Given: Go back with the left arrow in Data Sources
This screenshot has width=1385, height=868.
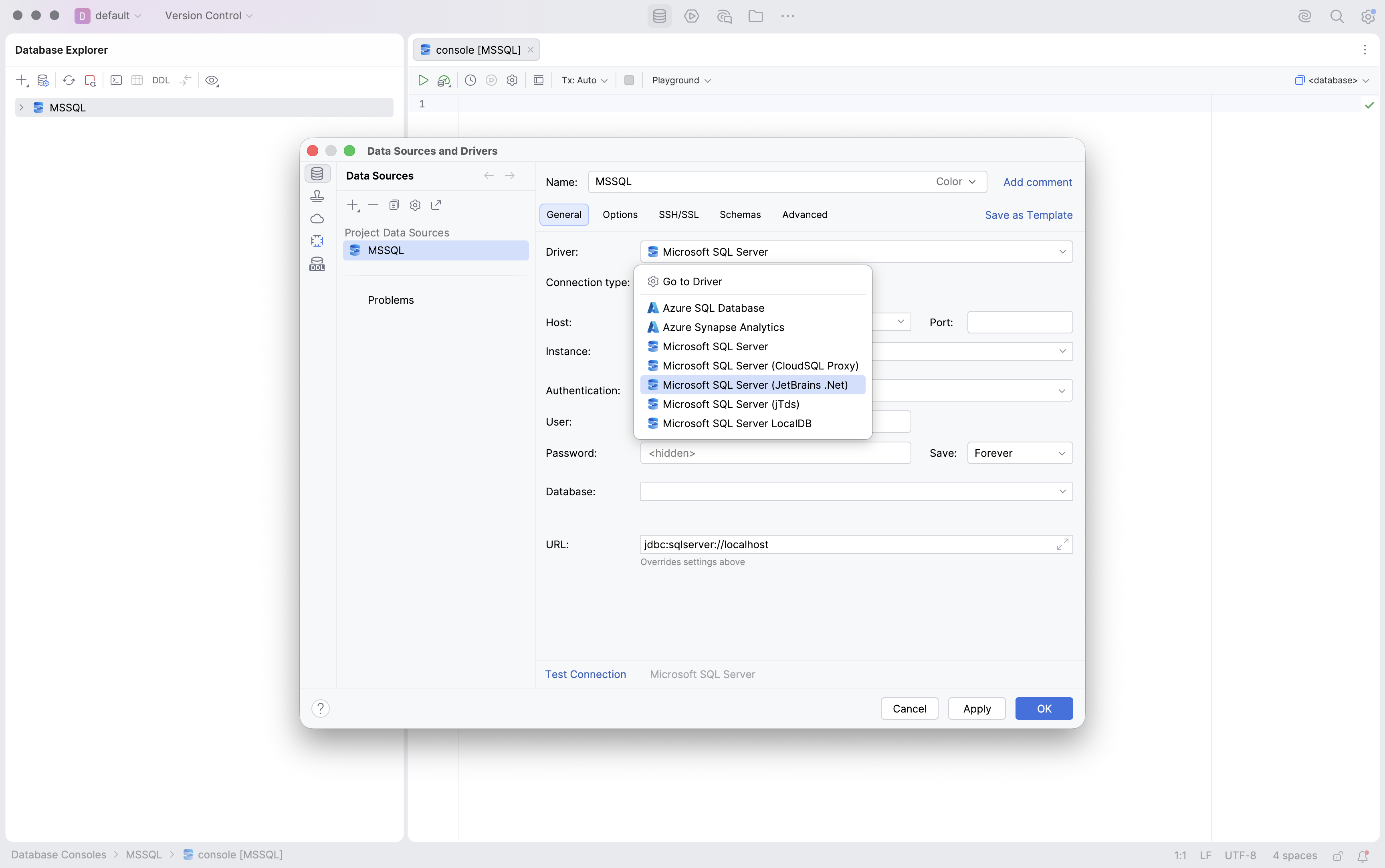Looking at the screenshot, I should [x=489, y=176].
